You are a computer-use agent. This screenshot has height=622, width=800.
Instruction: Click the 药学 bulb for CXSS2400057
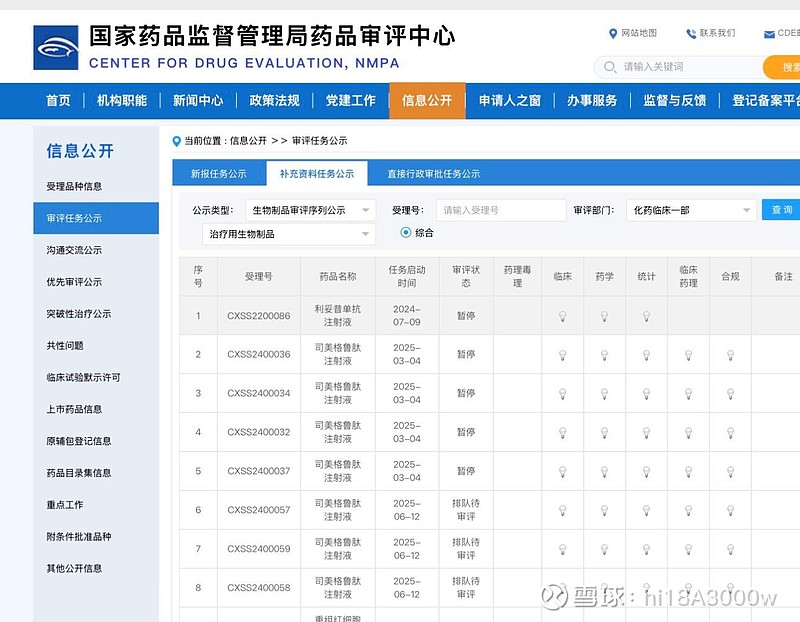tap(605, 510)
